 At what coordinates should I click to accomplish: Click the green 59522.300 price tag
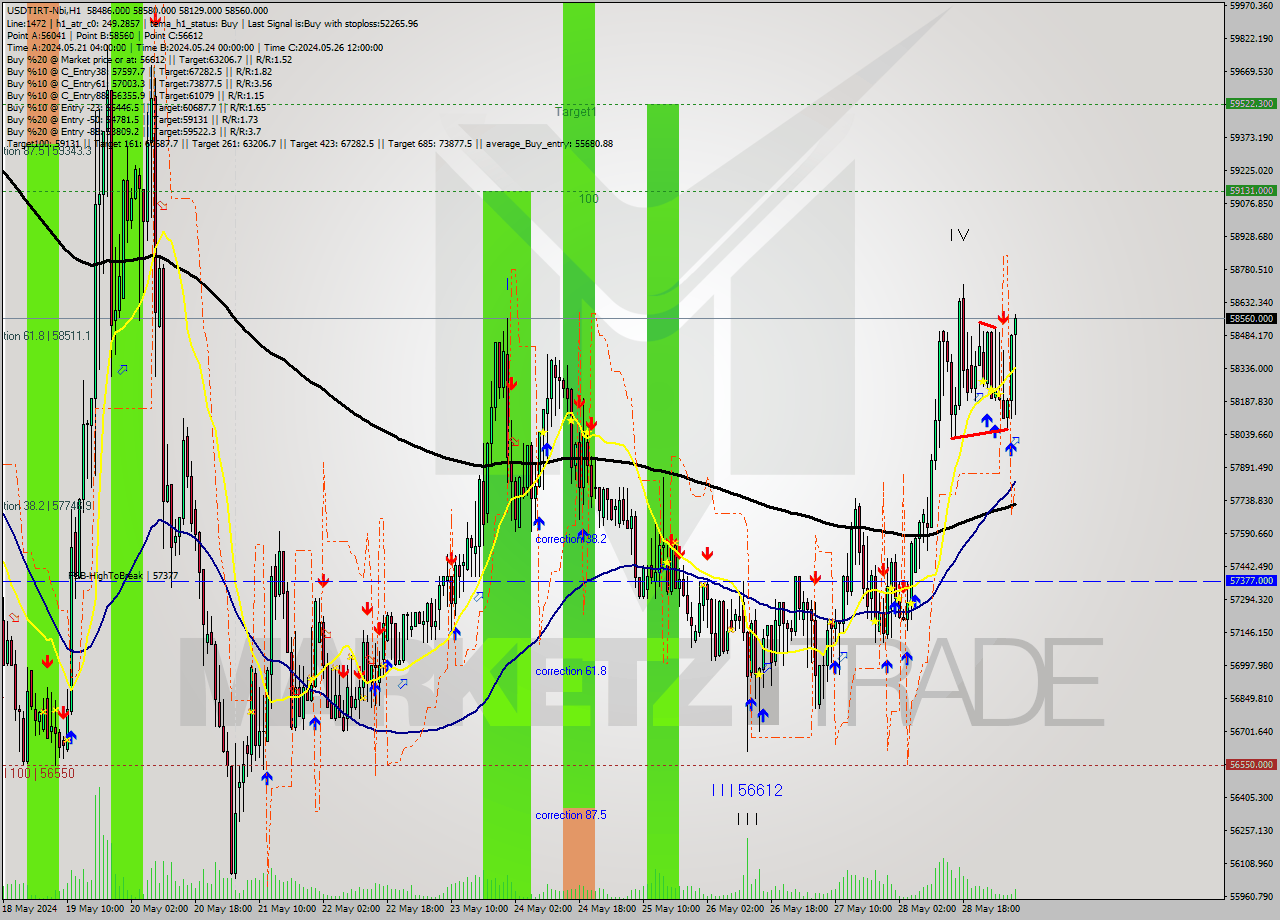click(1251, 103)
